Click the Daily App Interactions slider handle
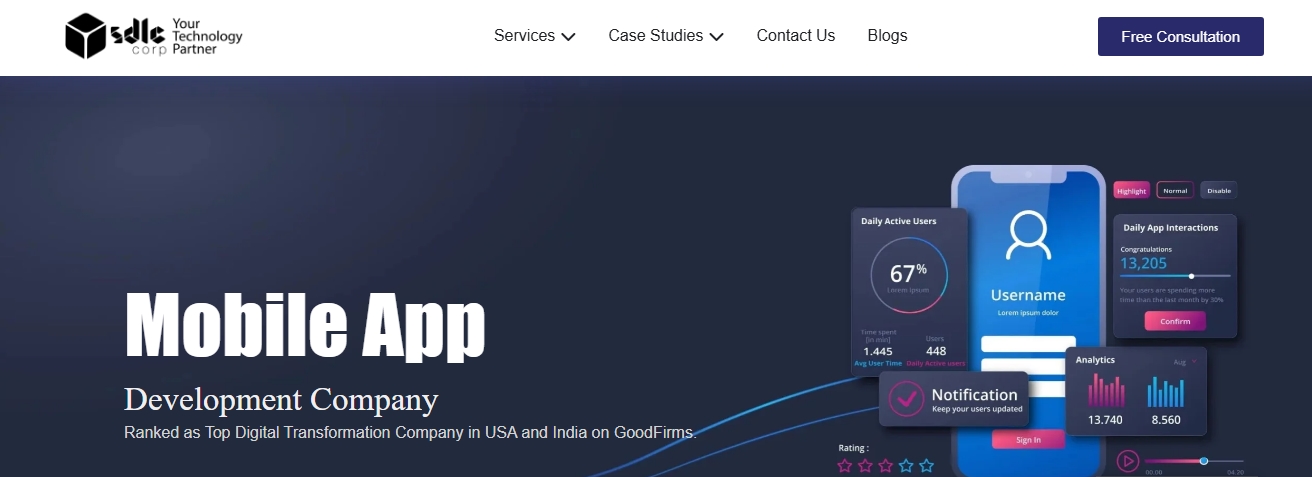Screen dimensions: 1312x477 (1191, 276)
